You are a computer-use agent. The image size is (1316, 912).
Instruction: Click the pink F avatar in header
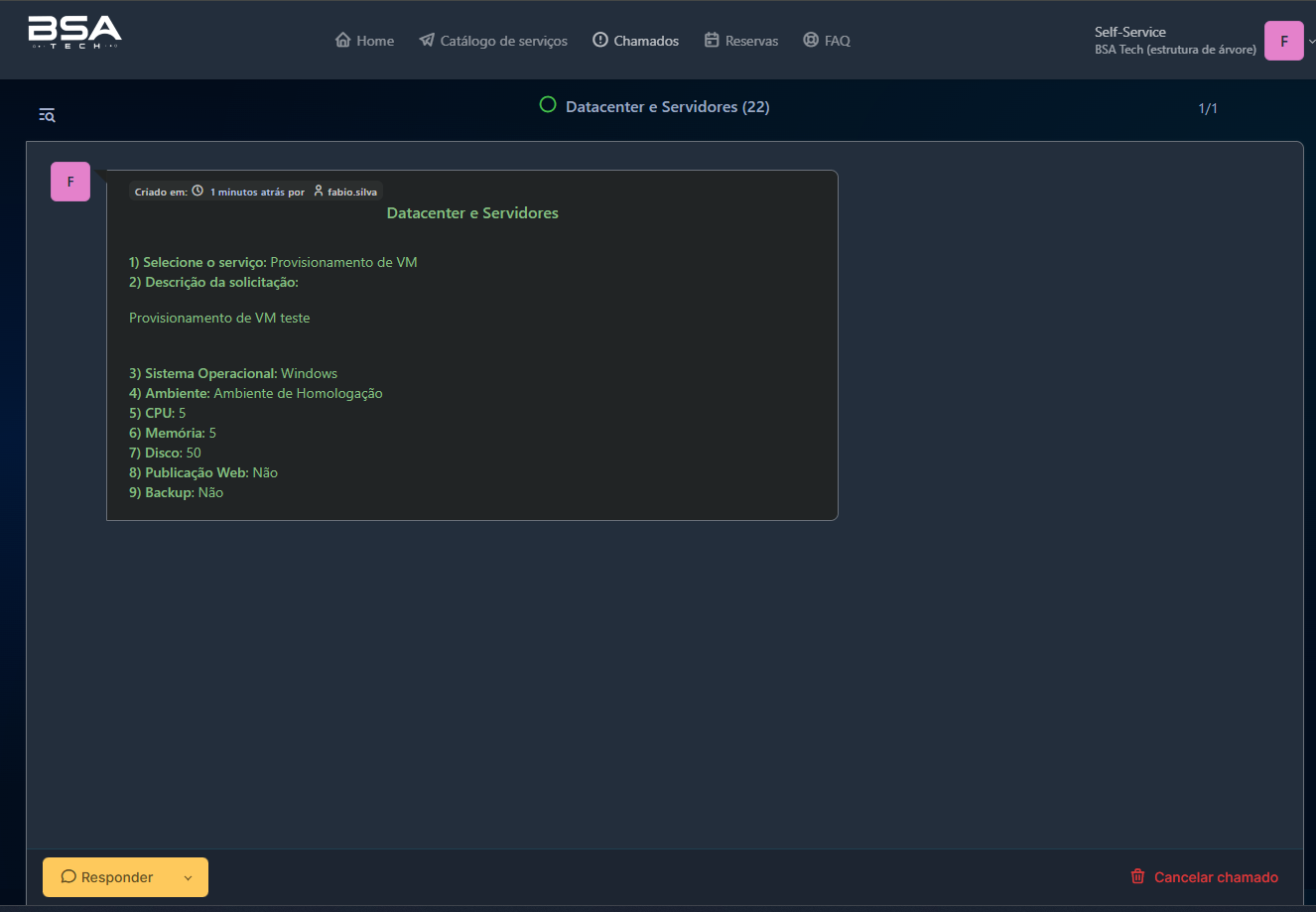point(1283,42)
